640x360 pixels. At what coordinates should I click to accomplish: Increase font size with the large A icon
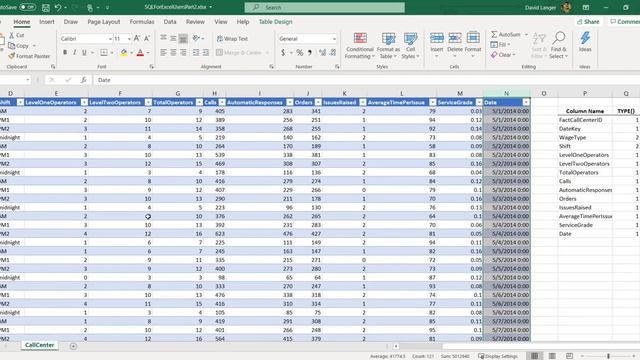coord(137,38)
